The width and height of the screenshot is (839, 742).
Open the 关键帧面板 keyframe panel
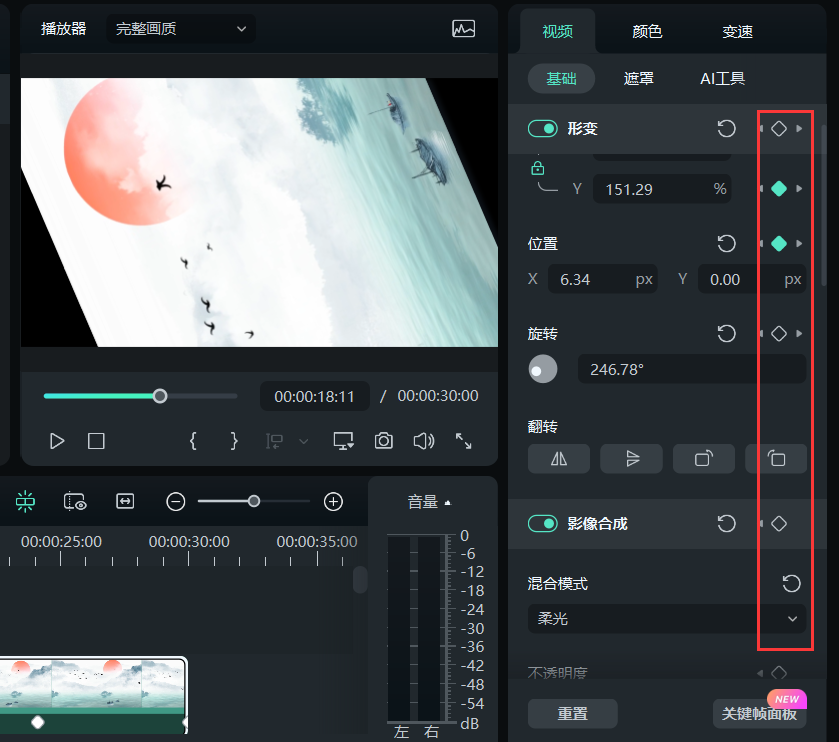[759, 713]
